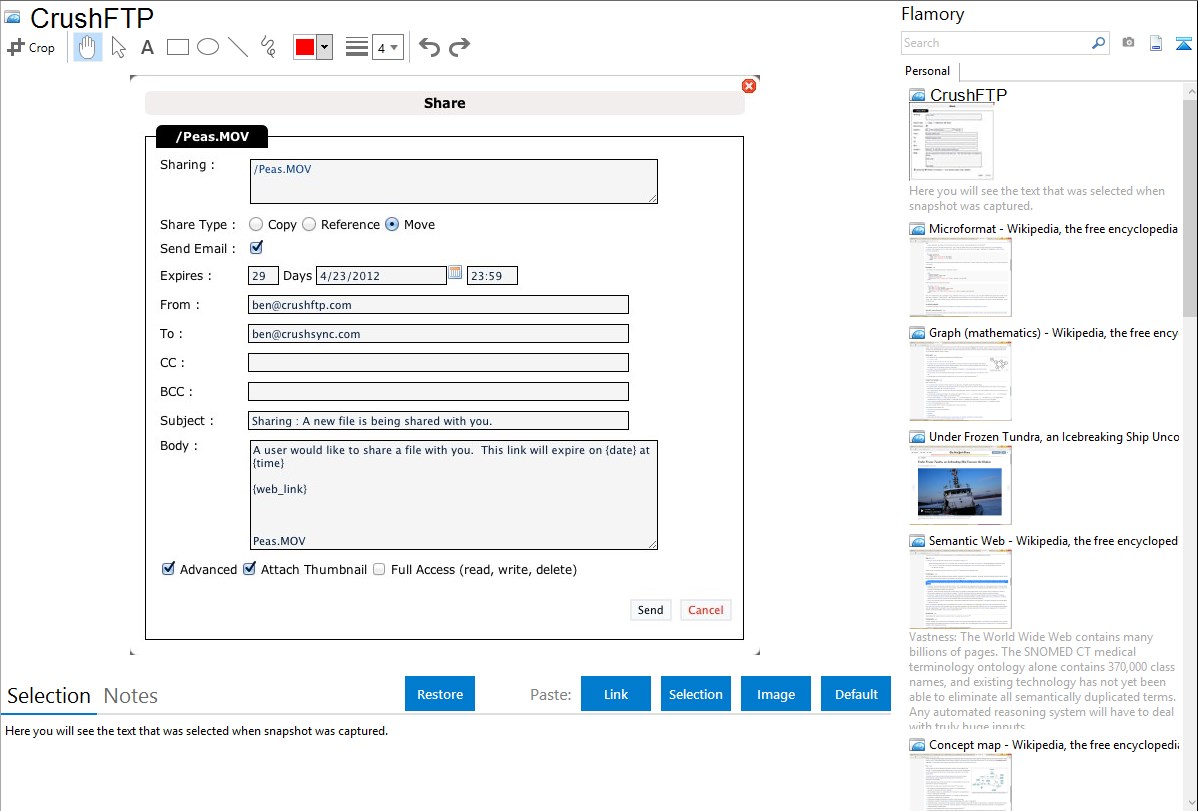The image size is (1198, 811).
Task: Open the Personal tab in Flamory
Action: pos(928,71)
